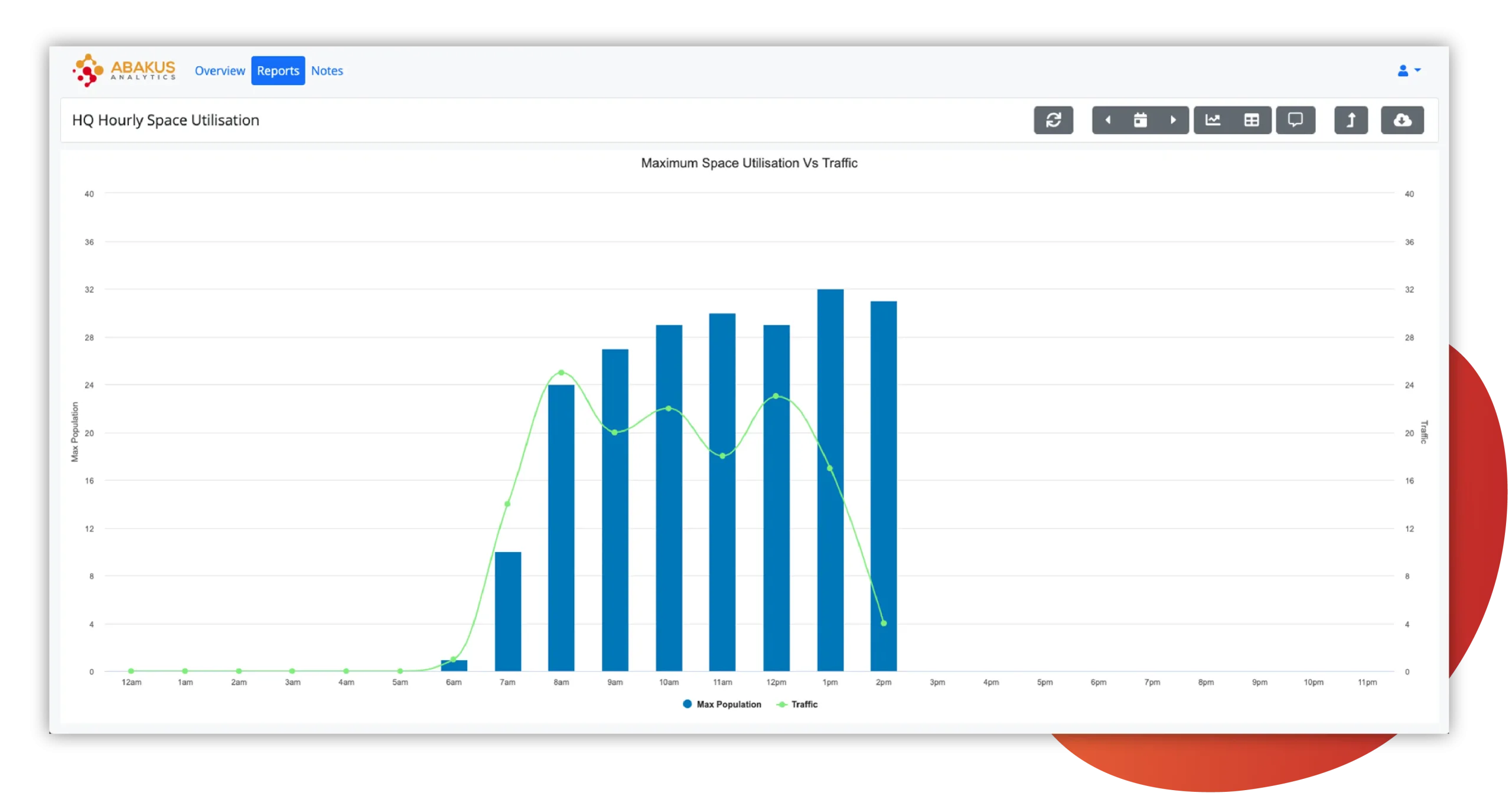Click the Abakus Analytics logo
Viewport: 1512px width, 809px height.
point(123,70)
